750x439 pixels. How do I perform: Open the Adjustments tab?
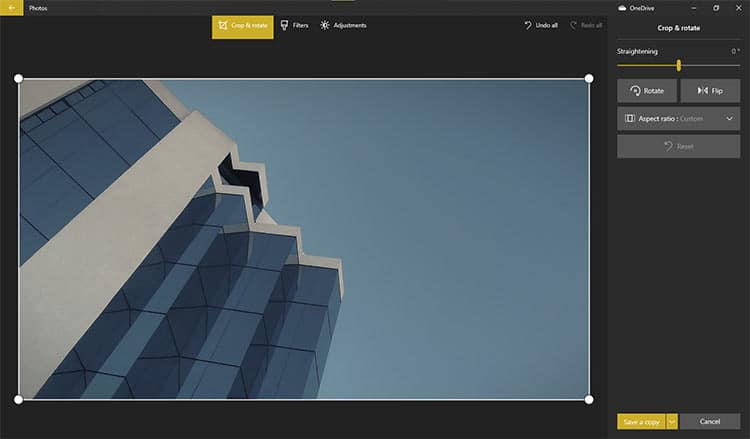(x=343, y=25)
